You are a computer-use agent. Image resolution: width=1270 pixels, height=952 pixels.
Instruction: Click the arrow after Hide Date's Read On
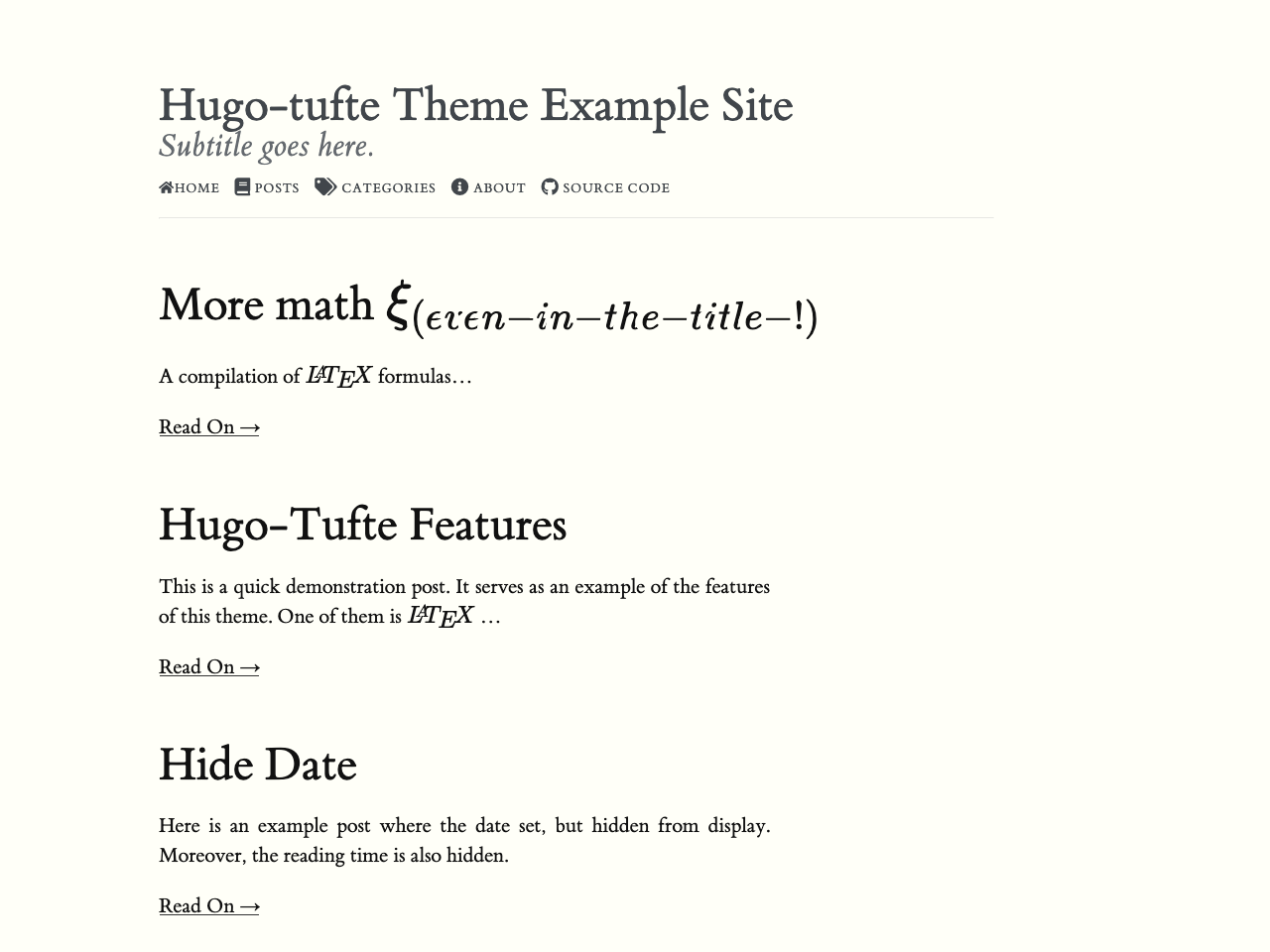click(249, 906)
